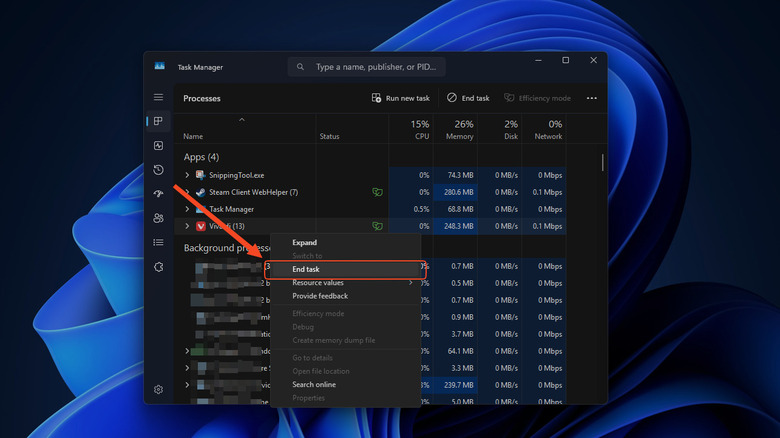This screenshot has height=438, width=780.
Task: Click the three-dot more options button
Action: (591, 98)
